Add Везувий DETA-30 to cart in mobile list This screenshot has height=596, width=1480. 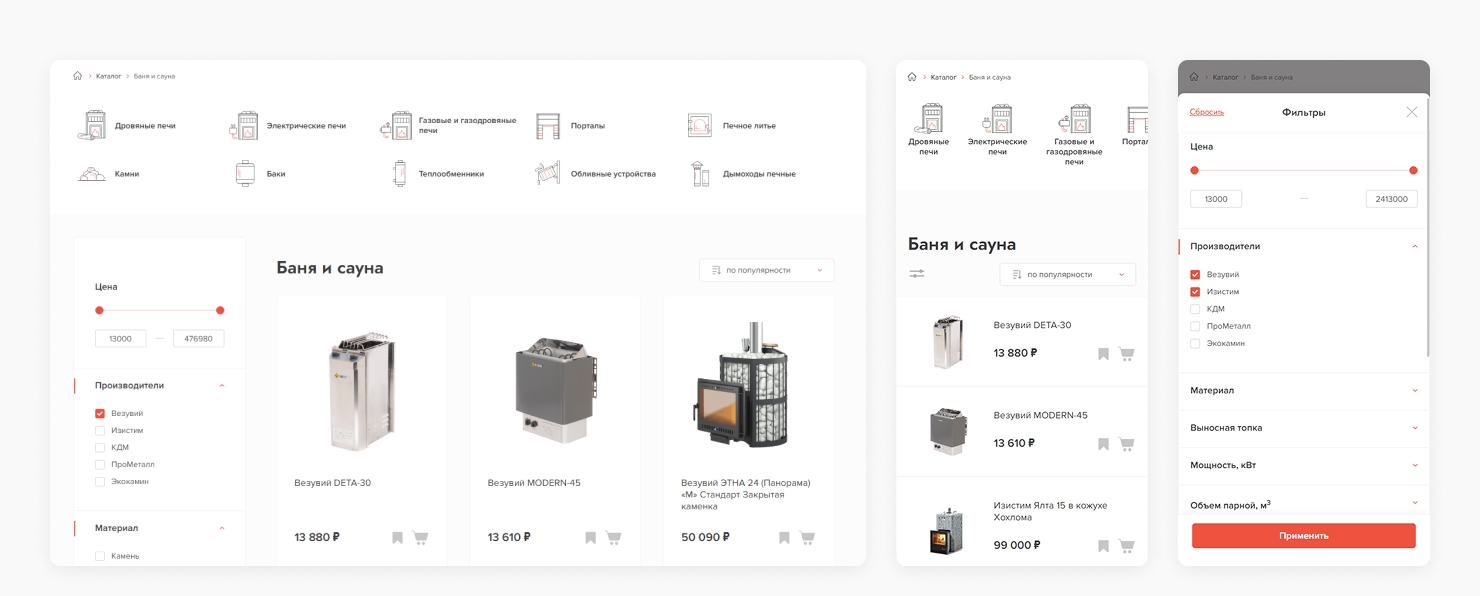coord(1126,354)
